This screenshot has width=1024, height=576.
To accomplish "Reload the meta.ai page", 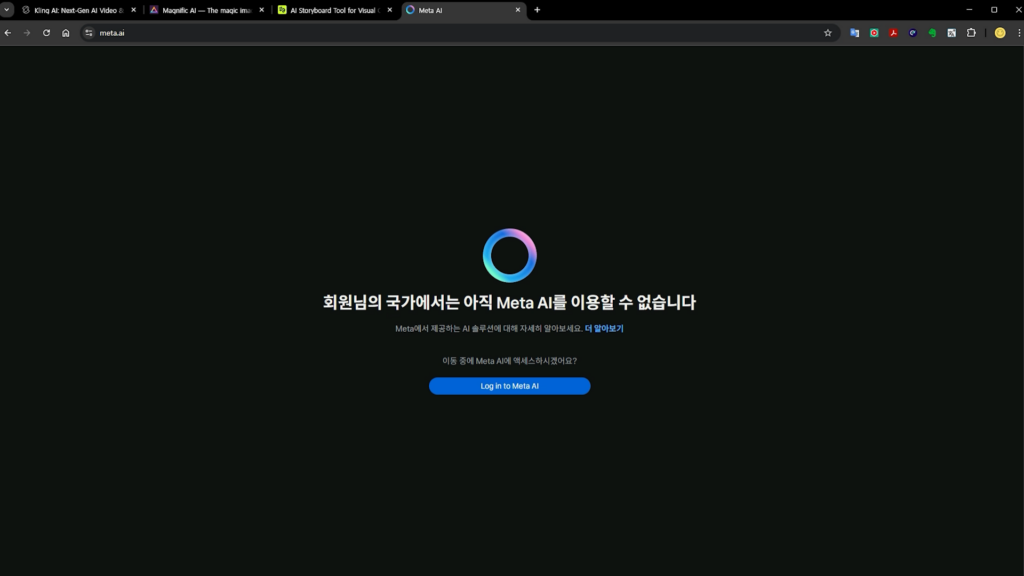I will tap(46, 33).
